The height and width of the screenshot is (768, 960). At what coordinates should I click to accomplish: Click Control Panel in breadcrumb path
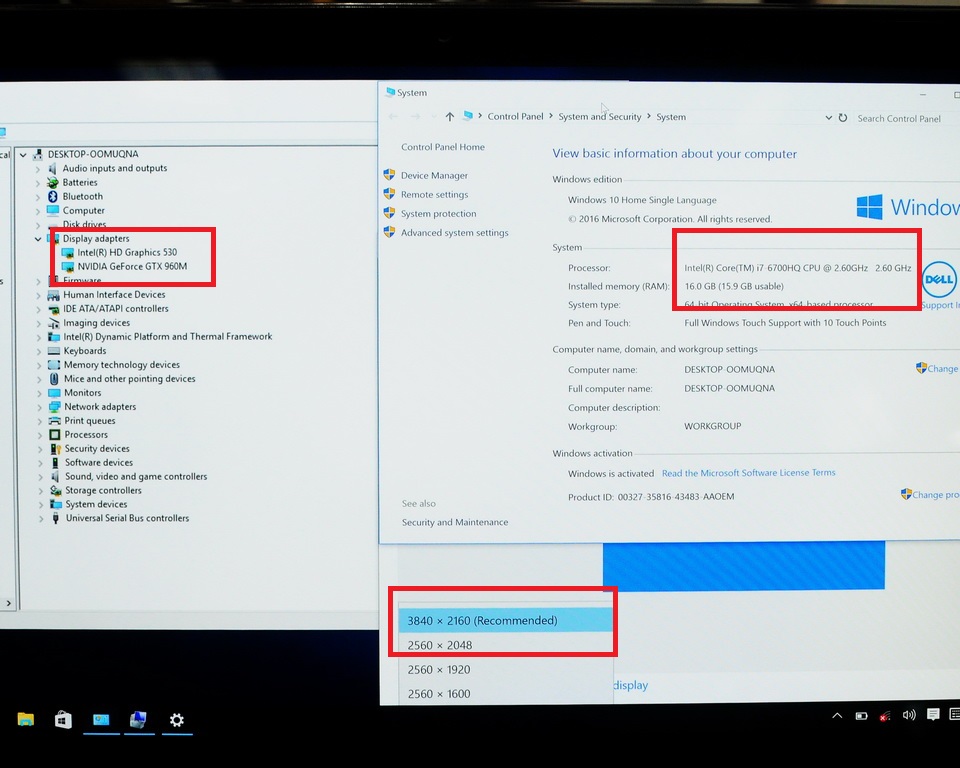[515, 116]
